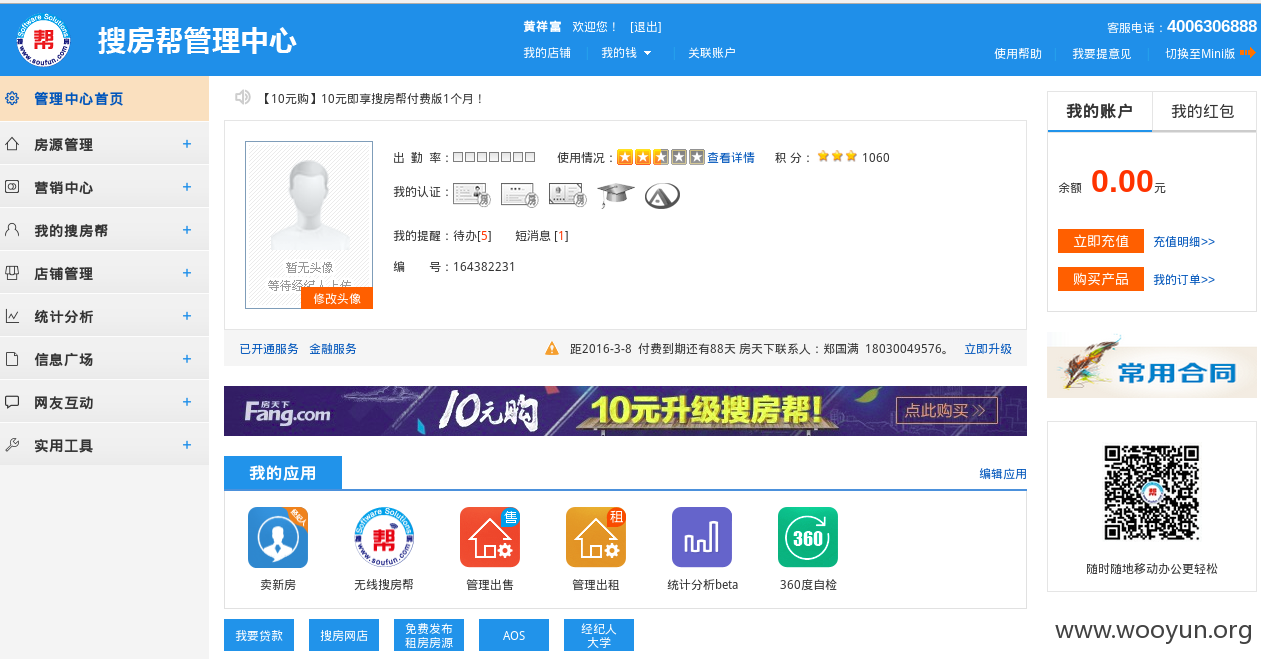Click the graduation cap certification icon

pyautogui.click(x=616, y=195)
